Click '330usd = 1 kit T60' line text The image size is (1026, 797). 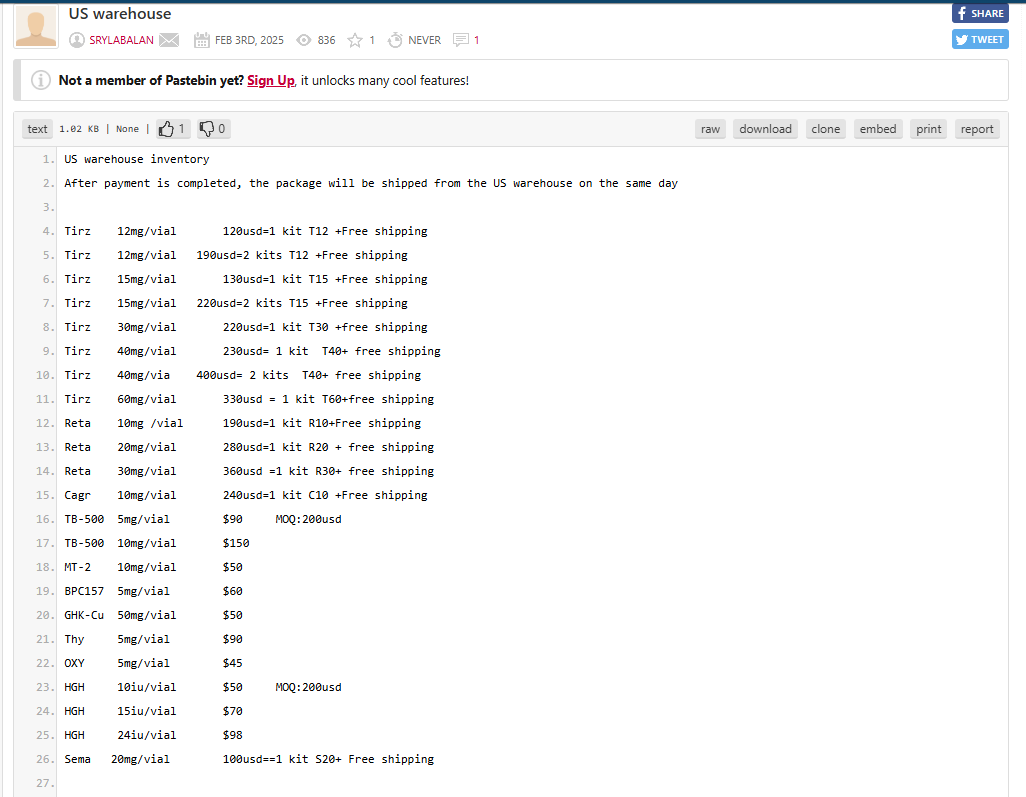coord(328,399)
